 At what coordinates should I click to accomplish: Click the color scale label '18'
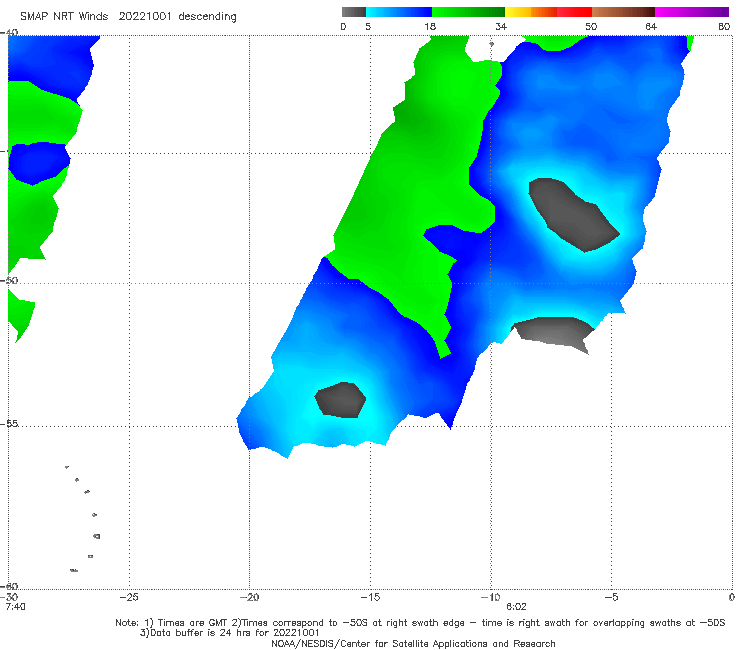(430, 26)
